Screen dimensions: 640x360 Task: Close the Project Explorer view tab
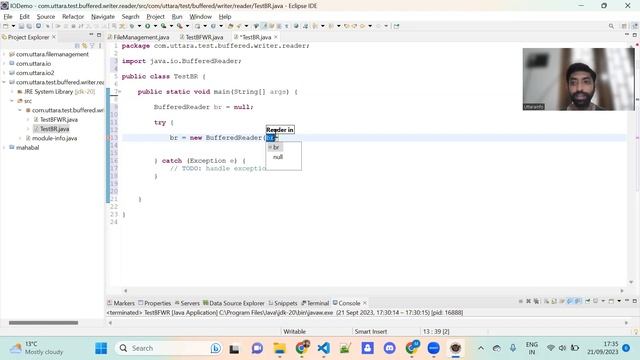pyautogui.click(x=54, y=37)
